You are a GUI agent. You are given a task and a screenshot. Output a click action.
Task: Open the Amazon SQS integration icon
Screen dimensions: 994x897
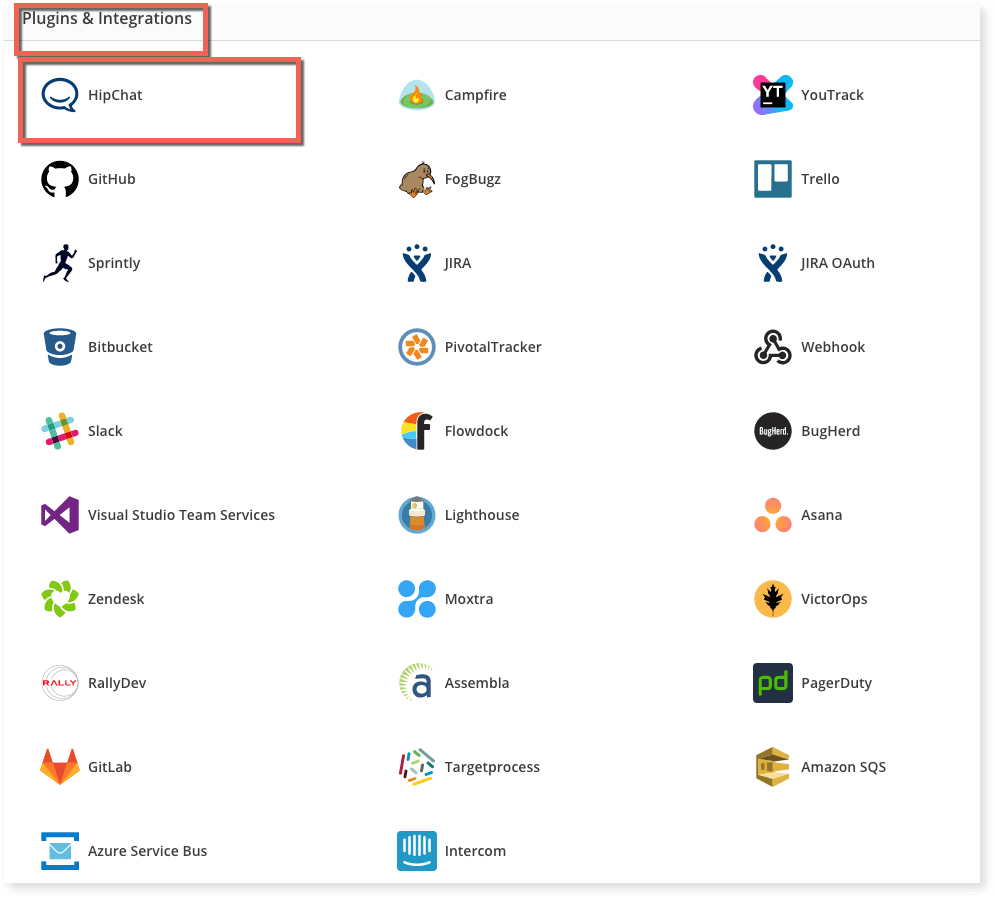(x=772, y=767)
